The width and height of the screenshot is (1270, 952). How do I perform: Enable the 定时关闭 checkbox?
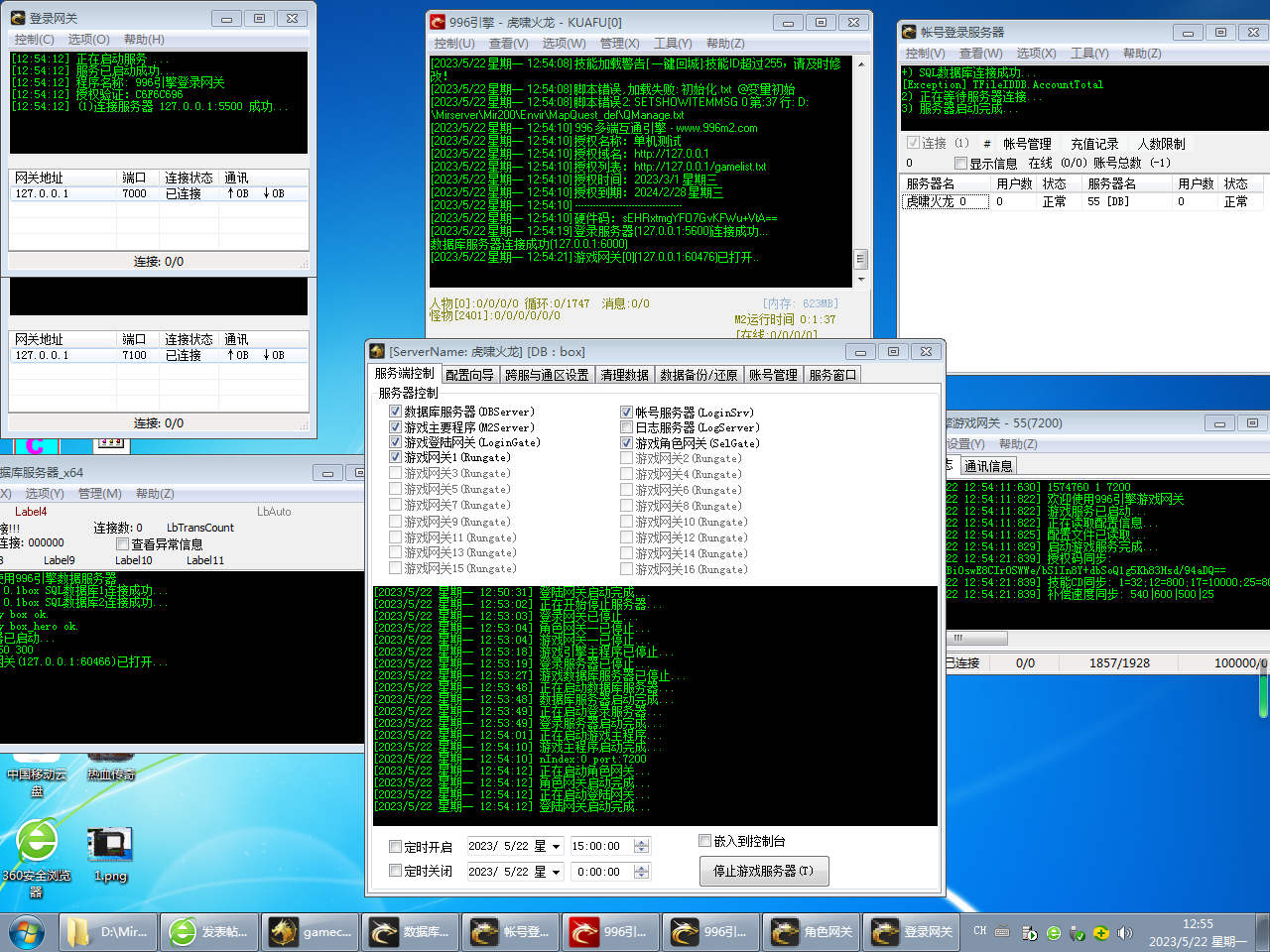[x=395, y=871]
